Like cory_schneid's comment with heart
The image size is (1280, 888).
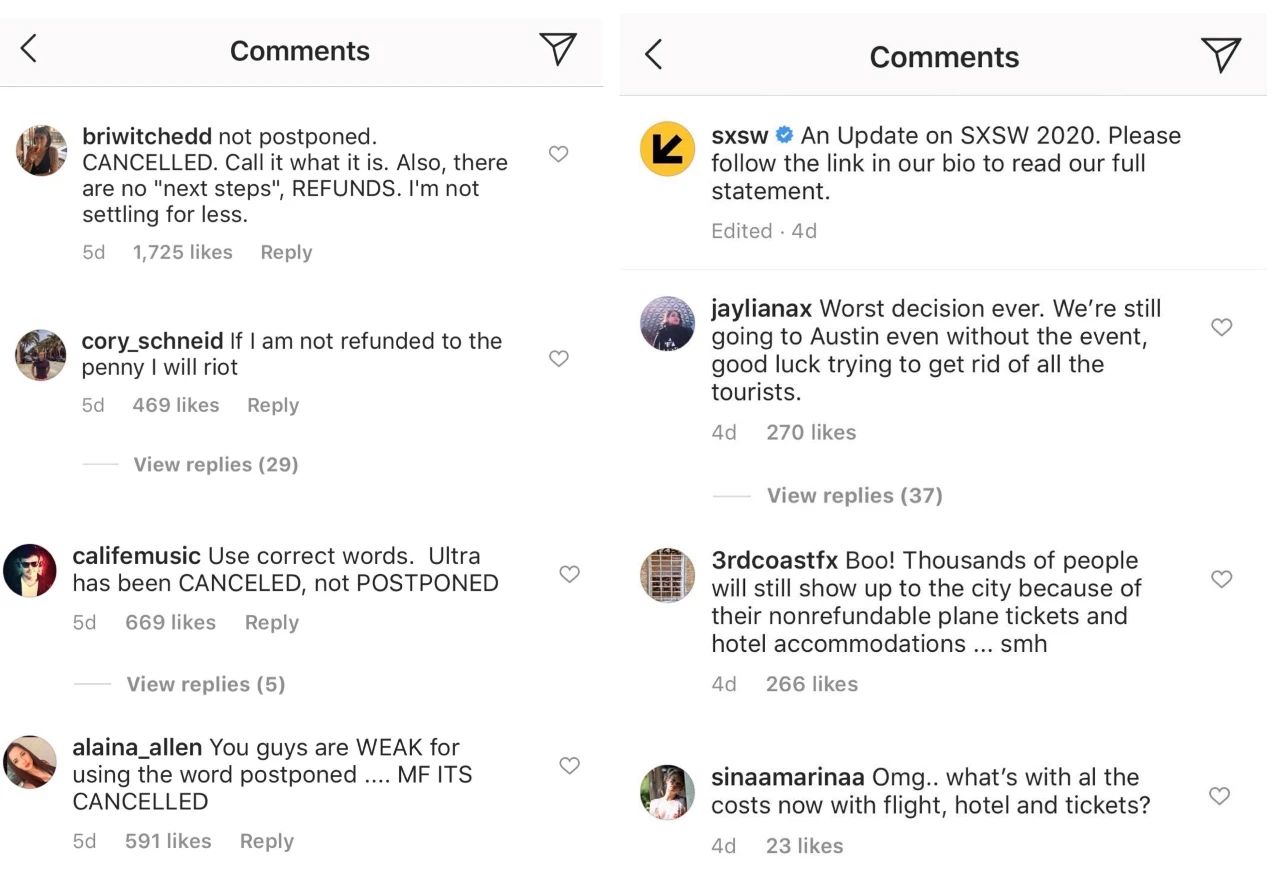click(x=559, y=358)
